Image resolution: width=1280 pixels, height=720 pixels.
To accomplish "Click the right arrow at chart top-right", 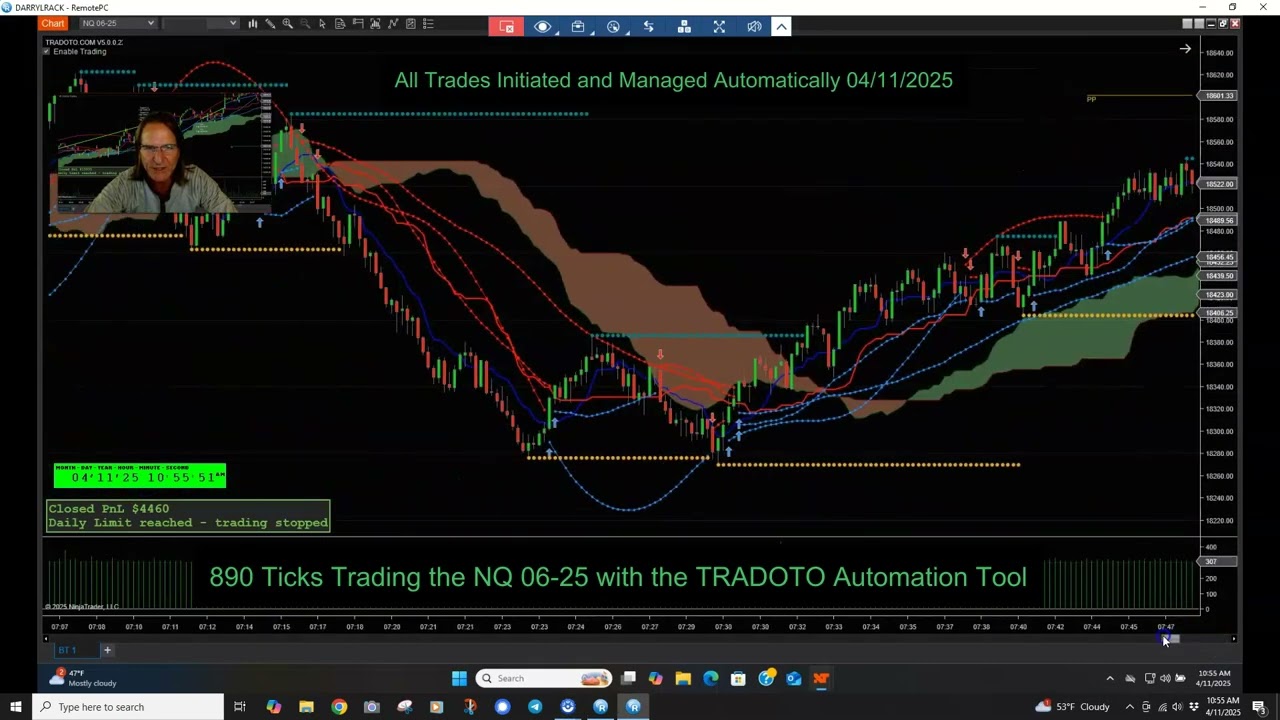I will 1185,49.
